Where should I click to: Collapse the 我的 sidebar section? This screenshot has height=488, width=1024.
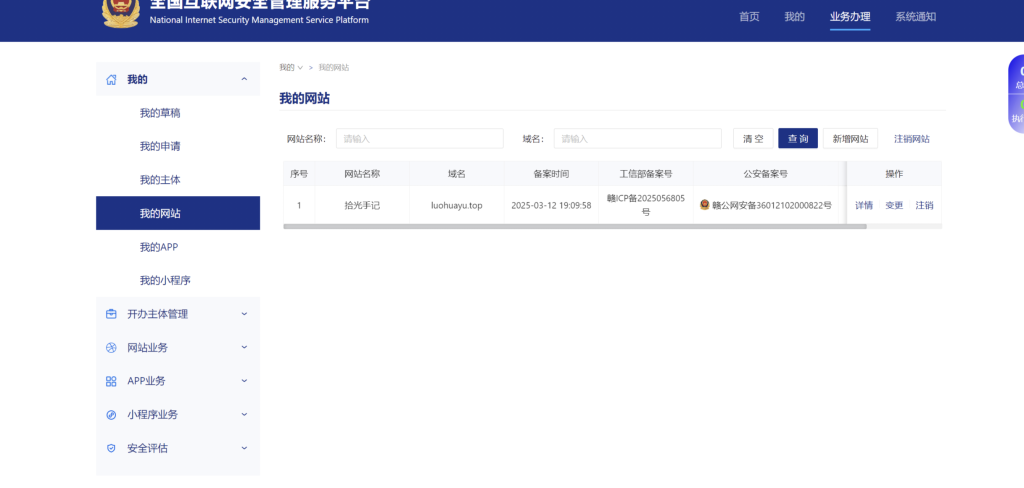coord(244,79)
